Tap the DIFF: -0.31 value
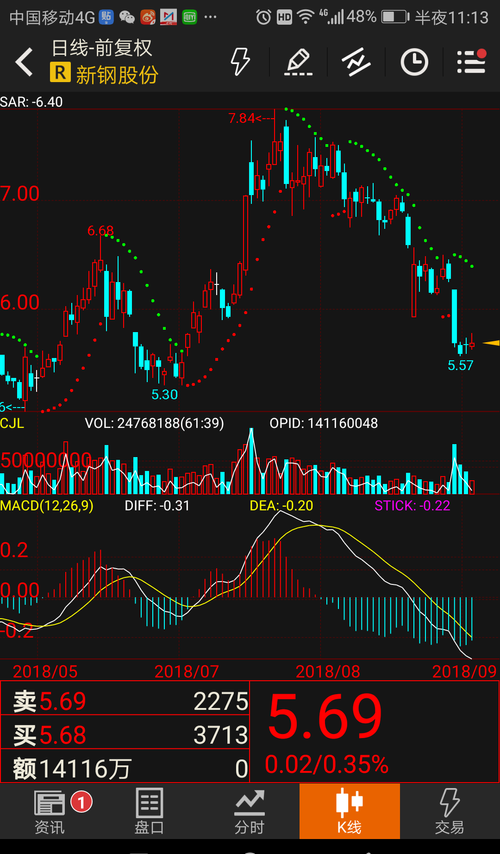The image size is (500, 854). tap(157, 505)
